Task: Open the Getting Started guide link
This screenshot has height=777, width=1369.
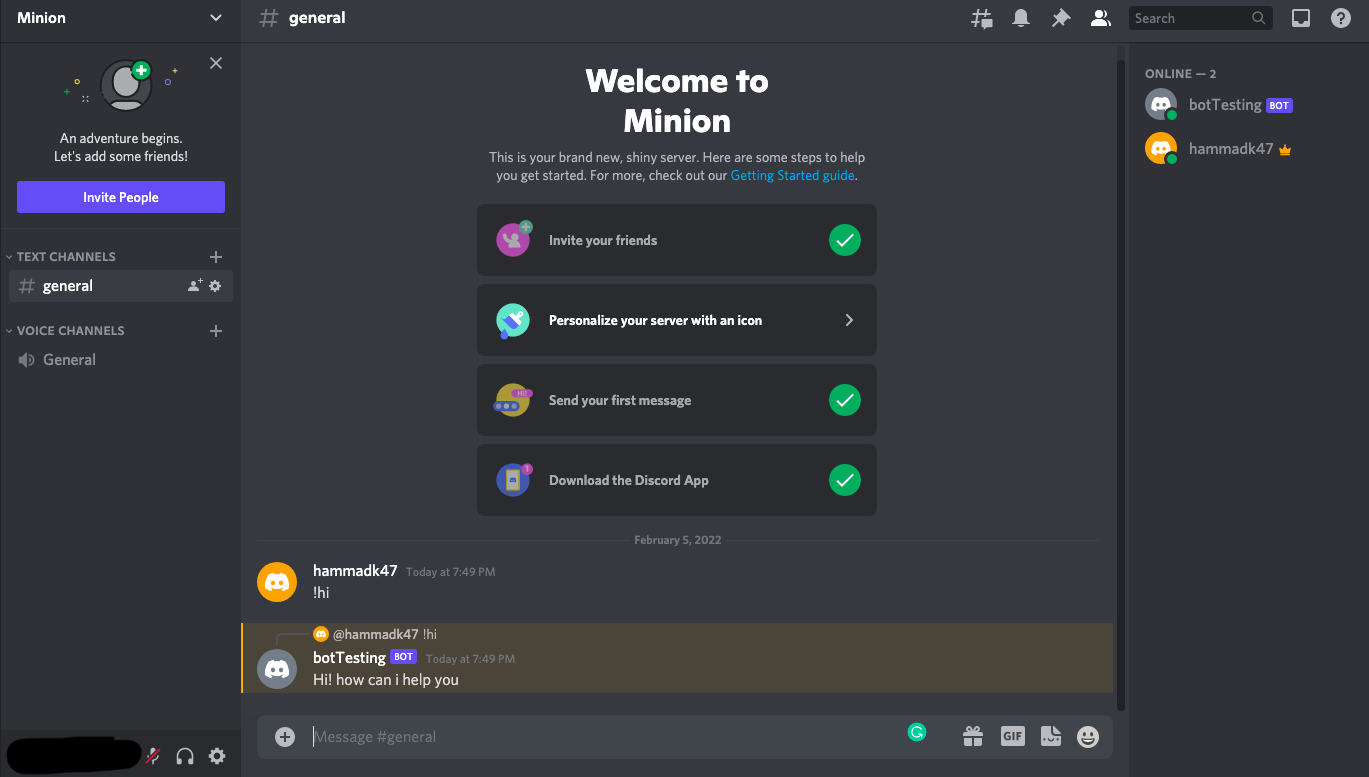Action: tap(792, 175)
